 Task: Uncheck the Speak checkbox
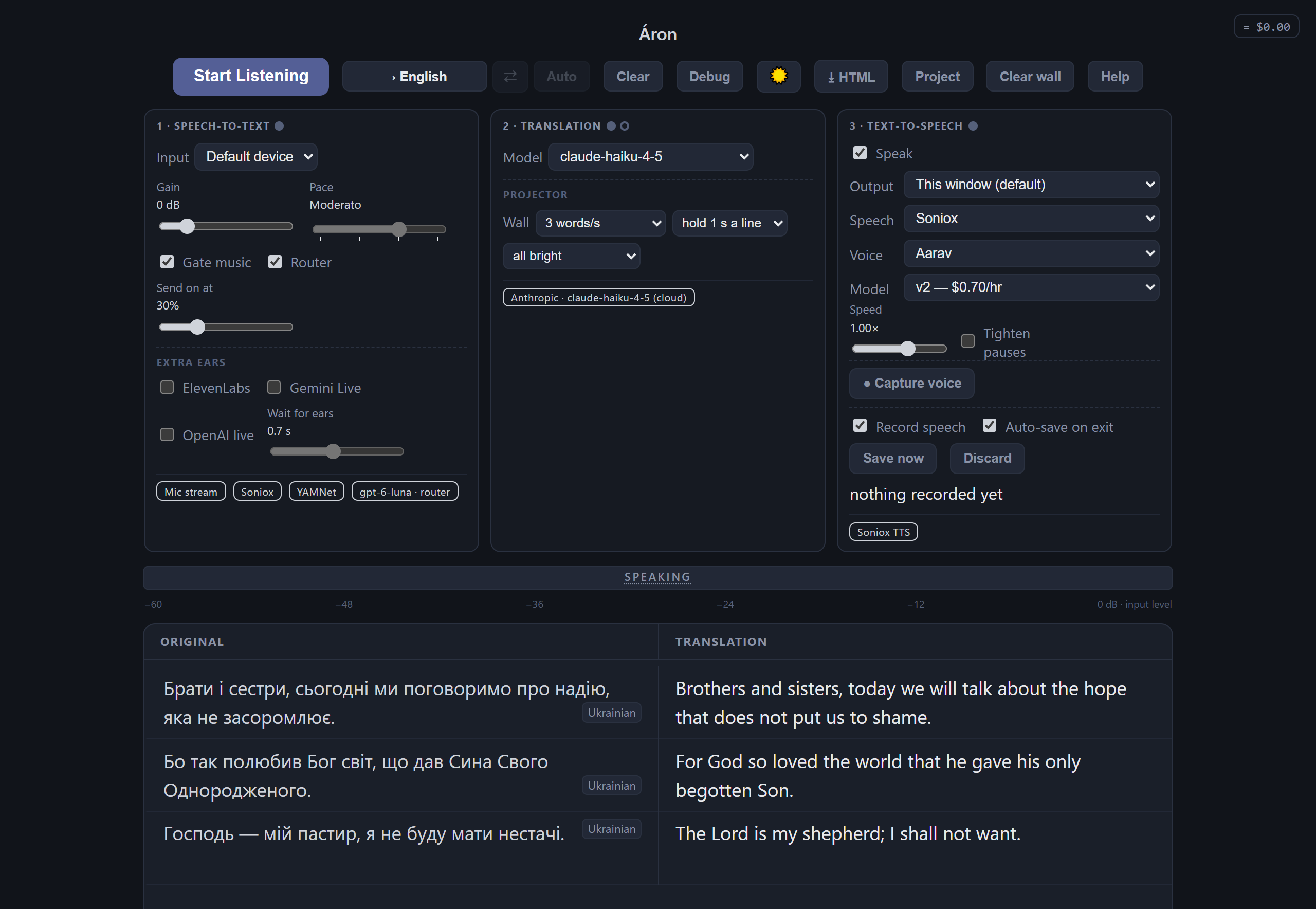[860, 153]
